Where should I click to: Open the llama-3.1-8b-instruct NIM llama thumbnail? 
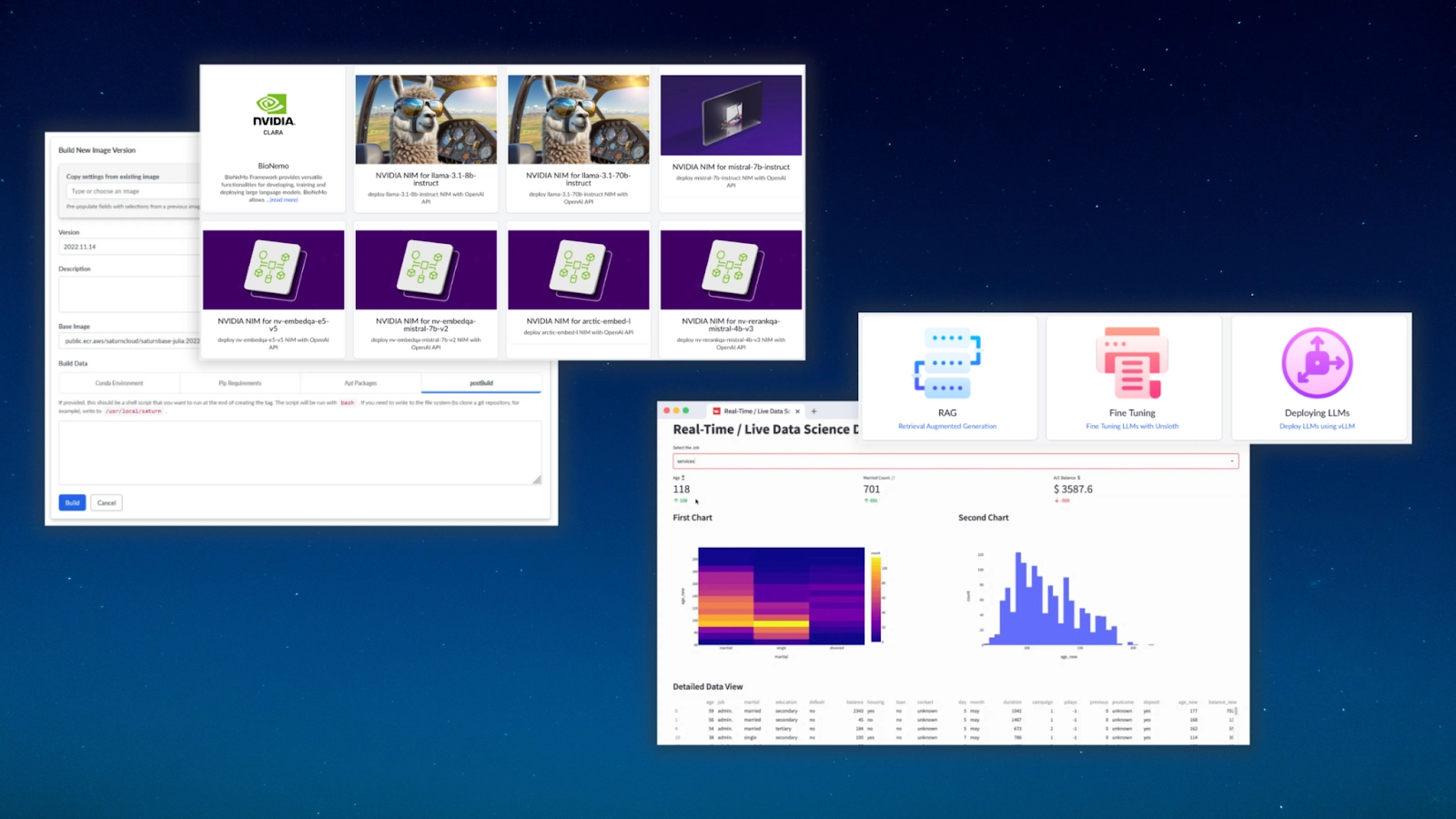(426, 119)
